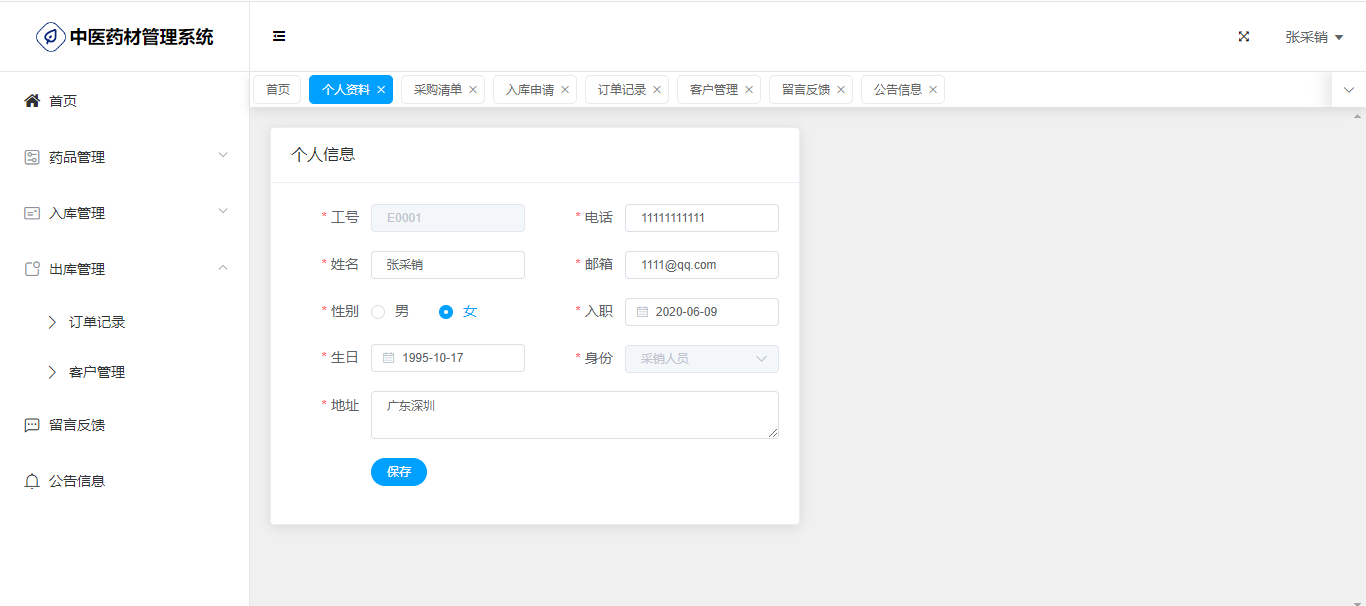The image size is (1366, 606).
Task: Click the calendar icon in 生日 field
Action: [x=389, y=358]
